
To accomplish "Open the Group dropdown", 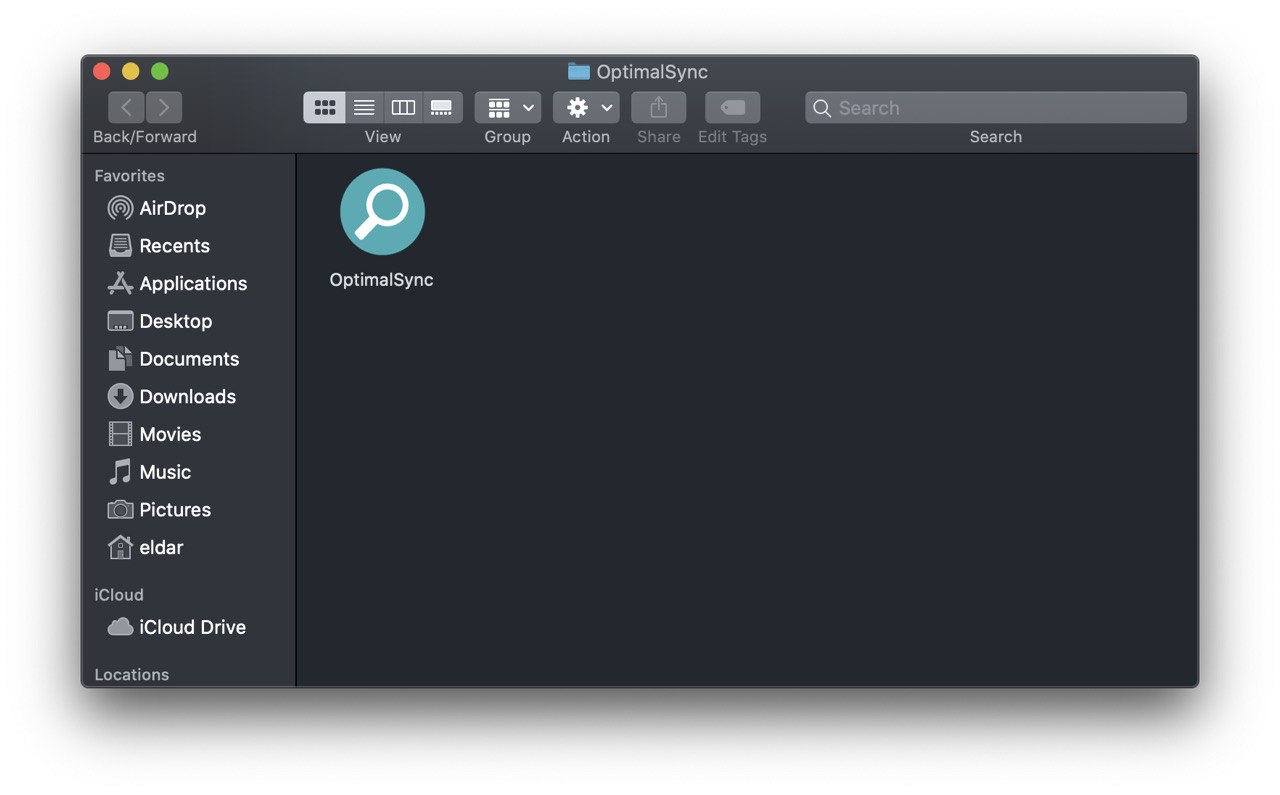I will tap(508, 107).
